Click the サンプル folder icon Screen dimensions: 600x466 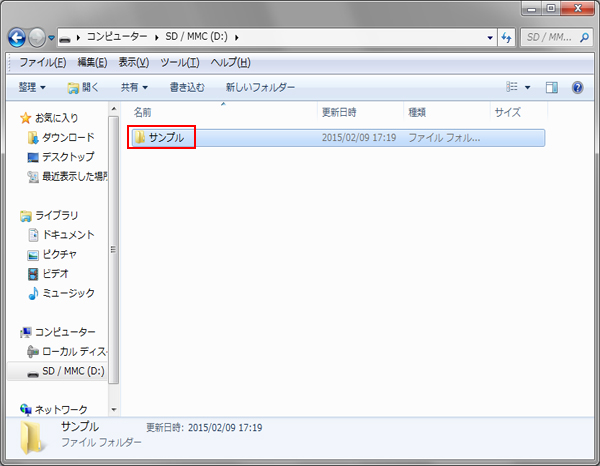140,138
